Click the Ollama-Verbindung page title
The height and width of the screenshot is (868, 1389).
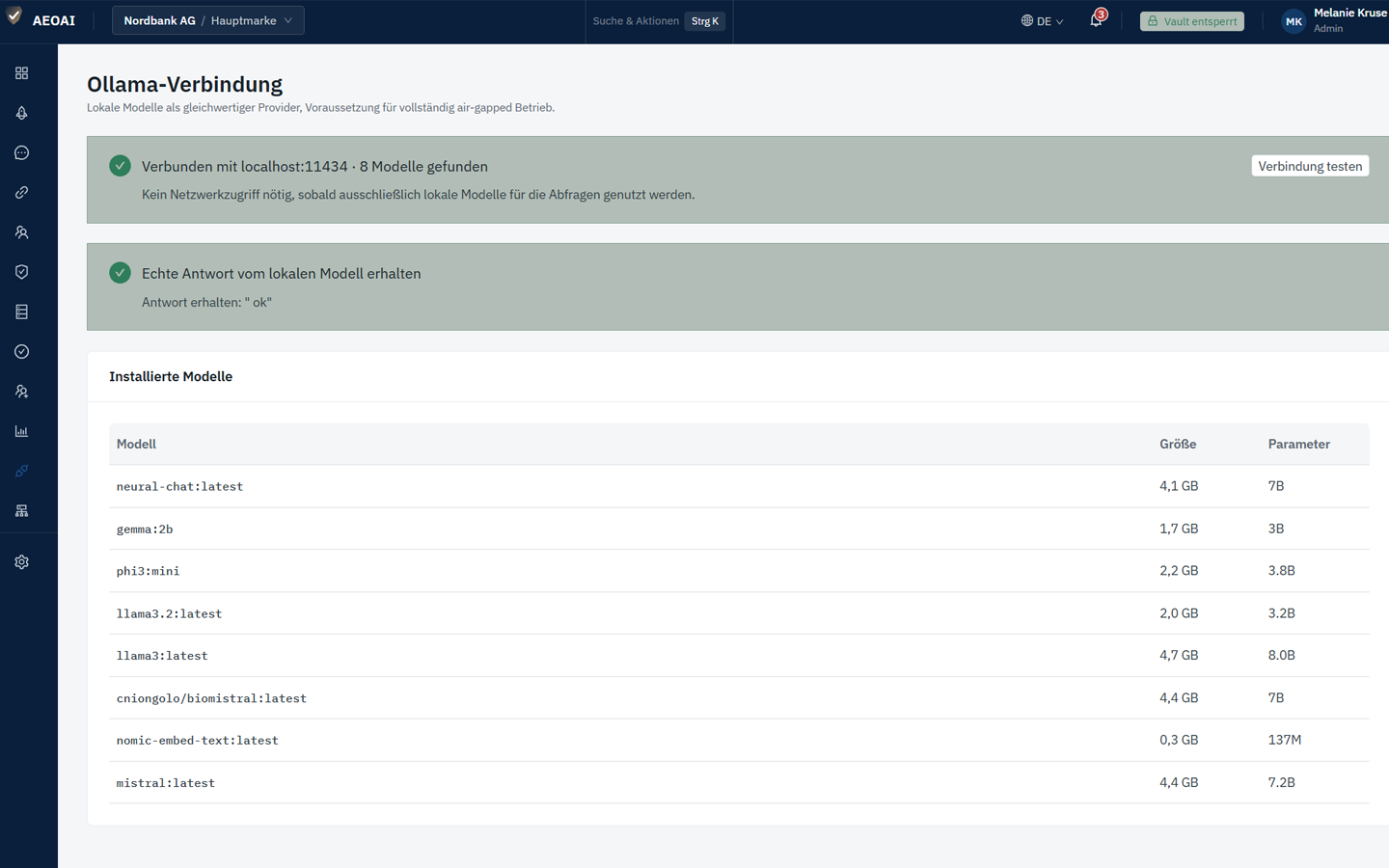(184, 84)
